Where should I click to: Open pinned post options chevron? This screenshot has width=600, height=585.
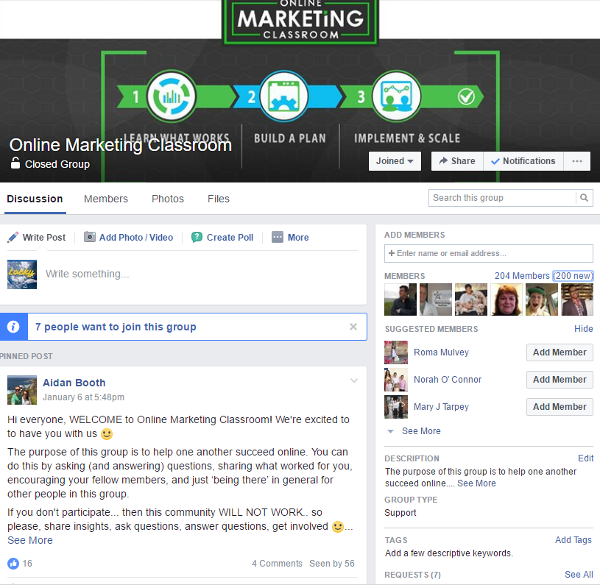[354, 380]
